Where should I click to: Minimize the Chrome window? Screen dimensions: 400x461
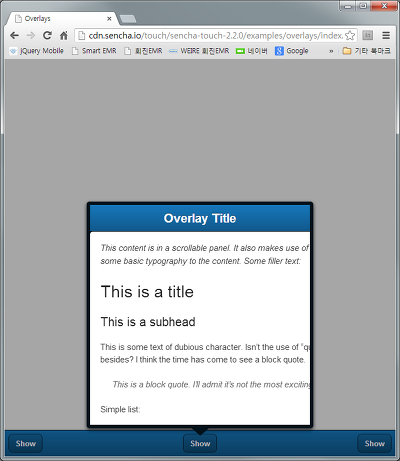tap(348, 6)
